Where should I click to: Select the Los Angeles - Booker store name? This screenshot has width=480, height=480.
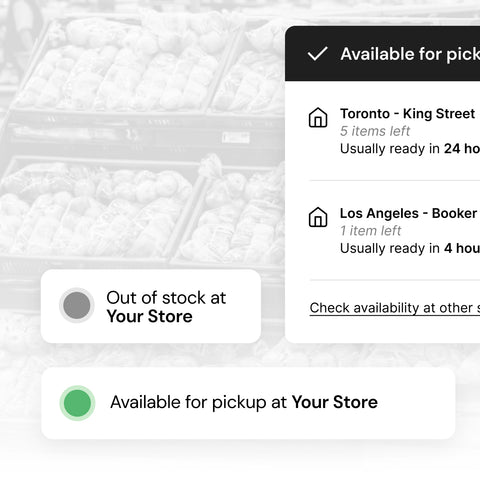pyautogui.click(x=408, y=213)
